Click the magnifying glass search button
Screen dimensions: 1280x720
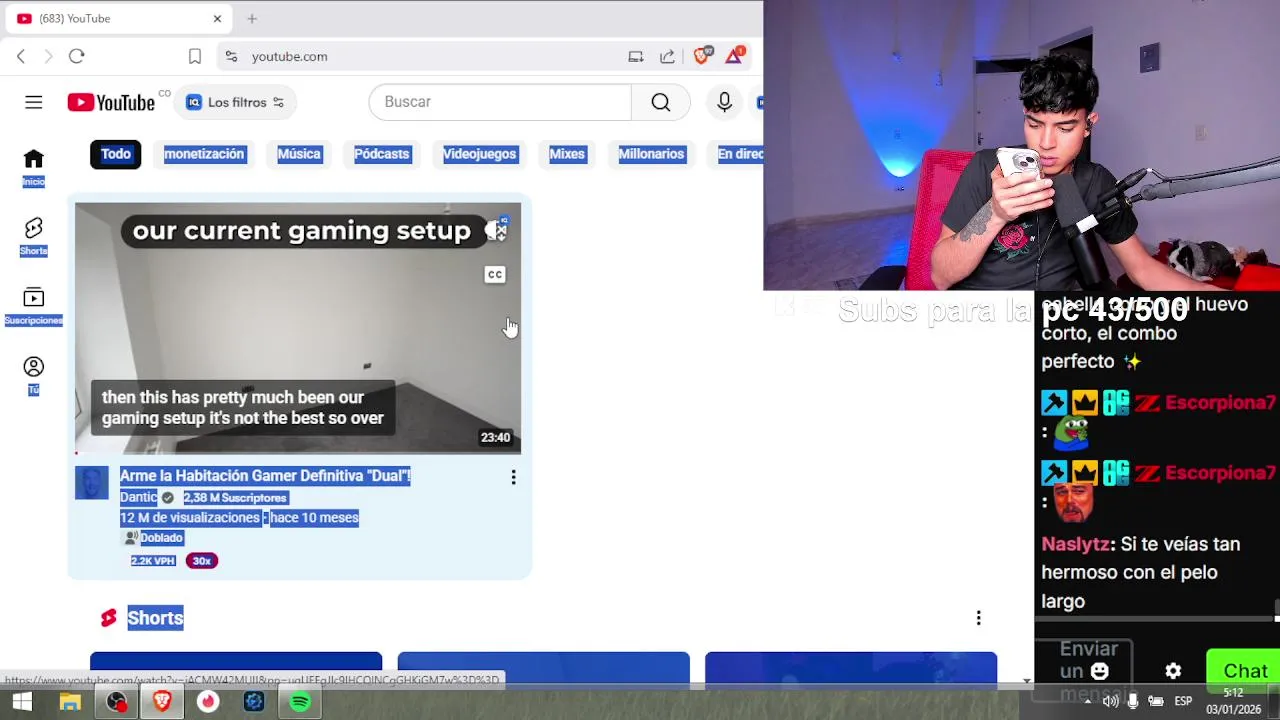(661, 102)
